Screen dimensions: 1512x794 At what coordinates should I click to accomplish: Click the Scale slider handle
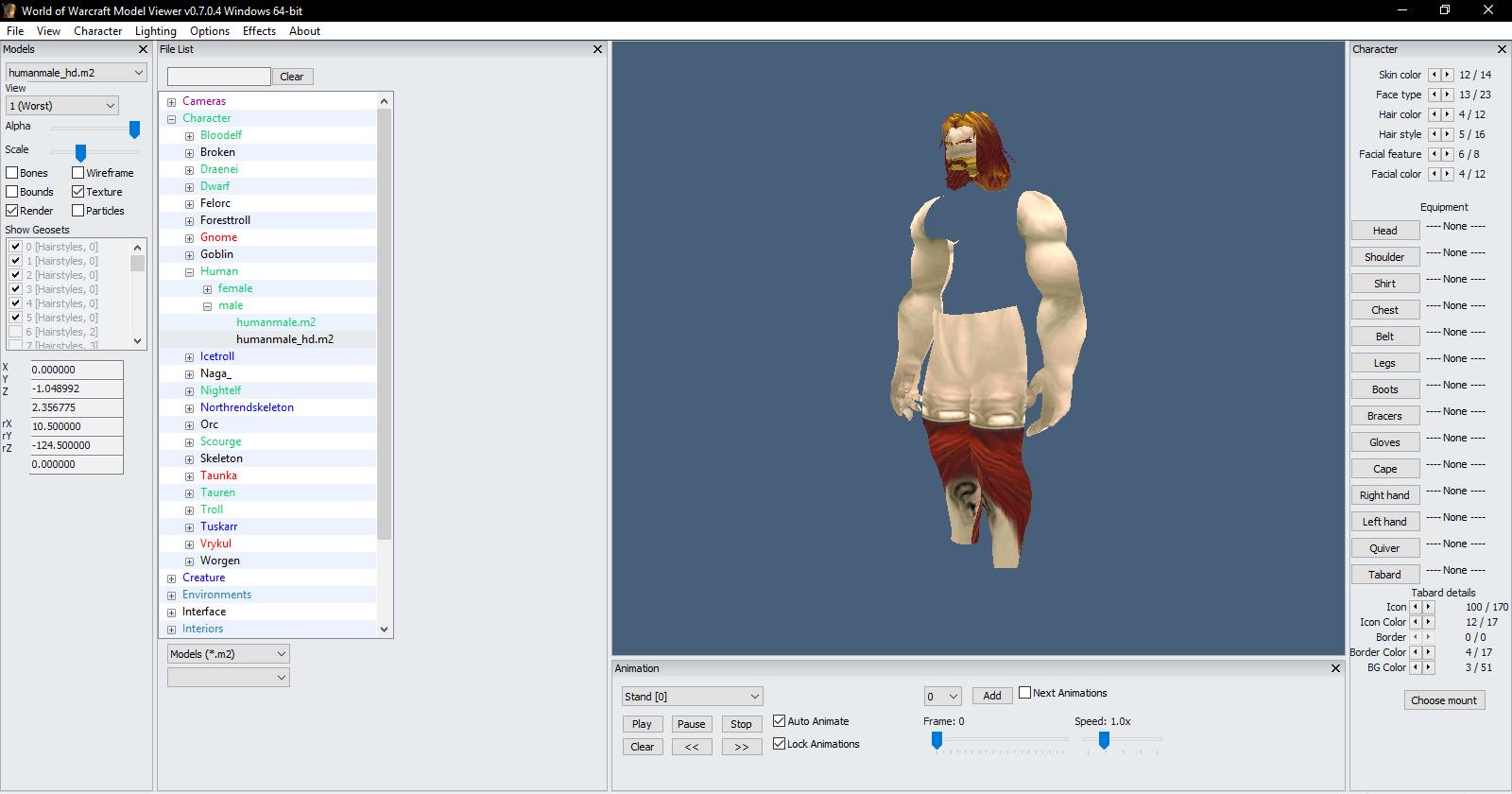[80, 152]
